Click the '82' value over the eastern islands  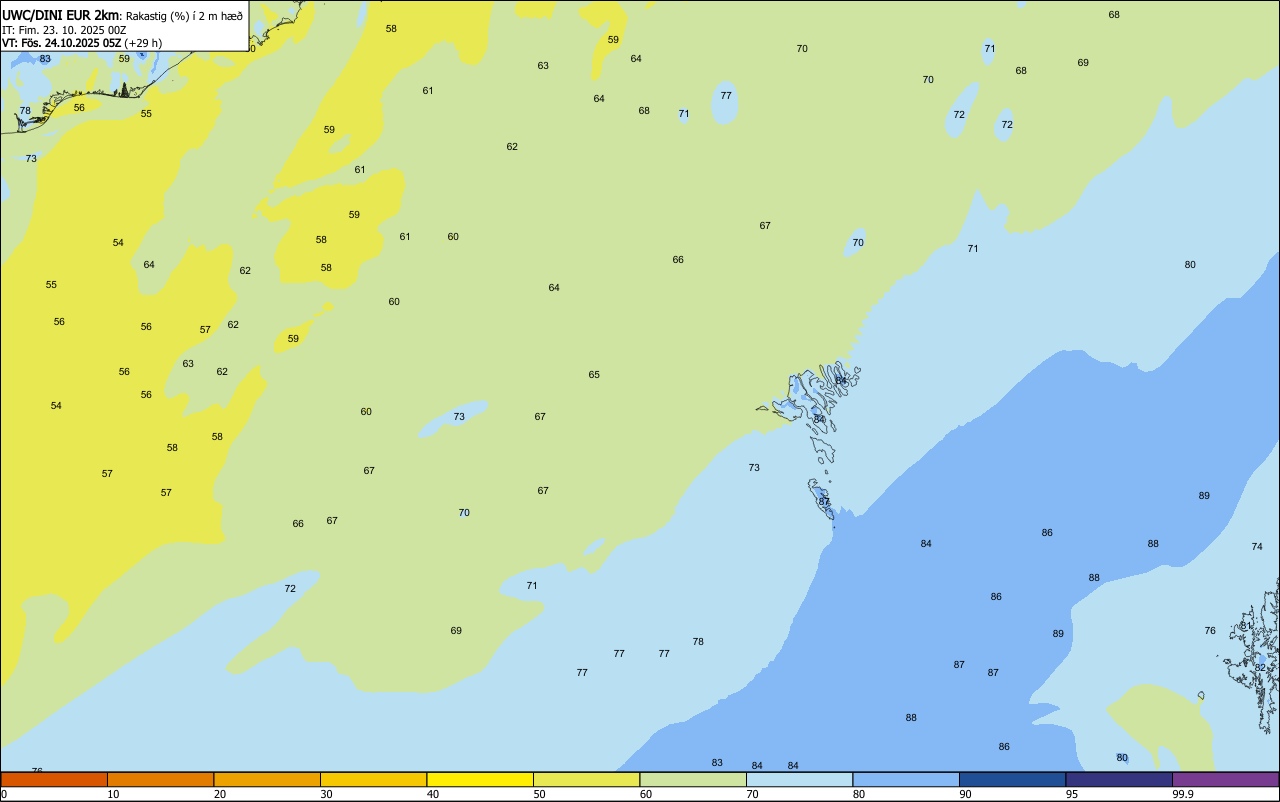(x=1260, y=668)
